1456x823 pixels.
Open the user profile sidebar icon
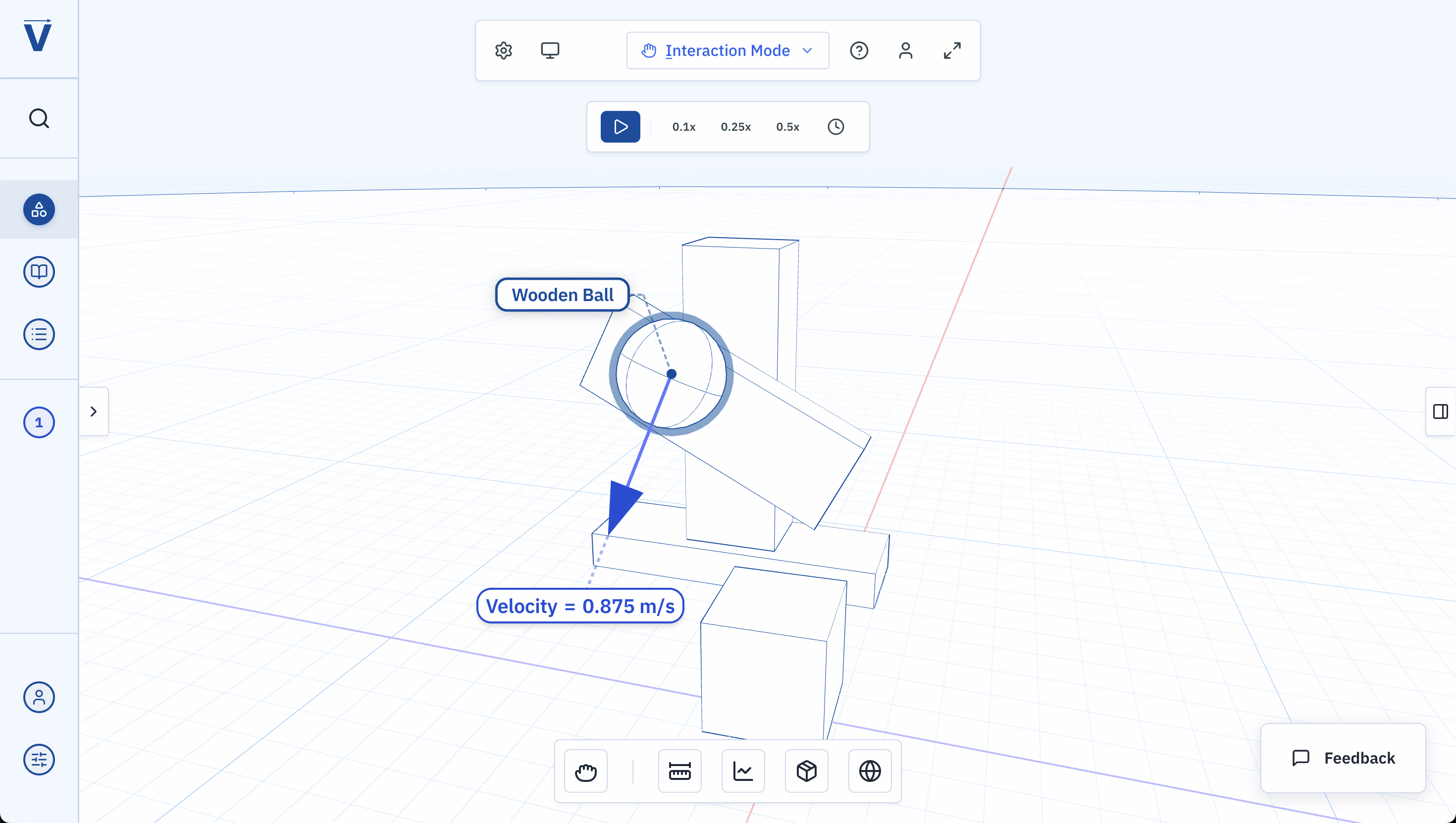pyautogui.click(x=39, y=697)
